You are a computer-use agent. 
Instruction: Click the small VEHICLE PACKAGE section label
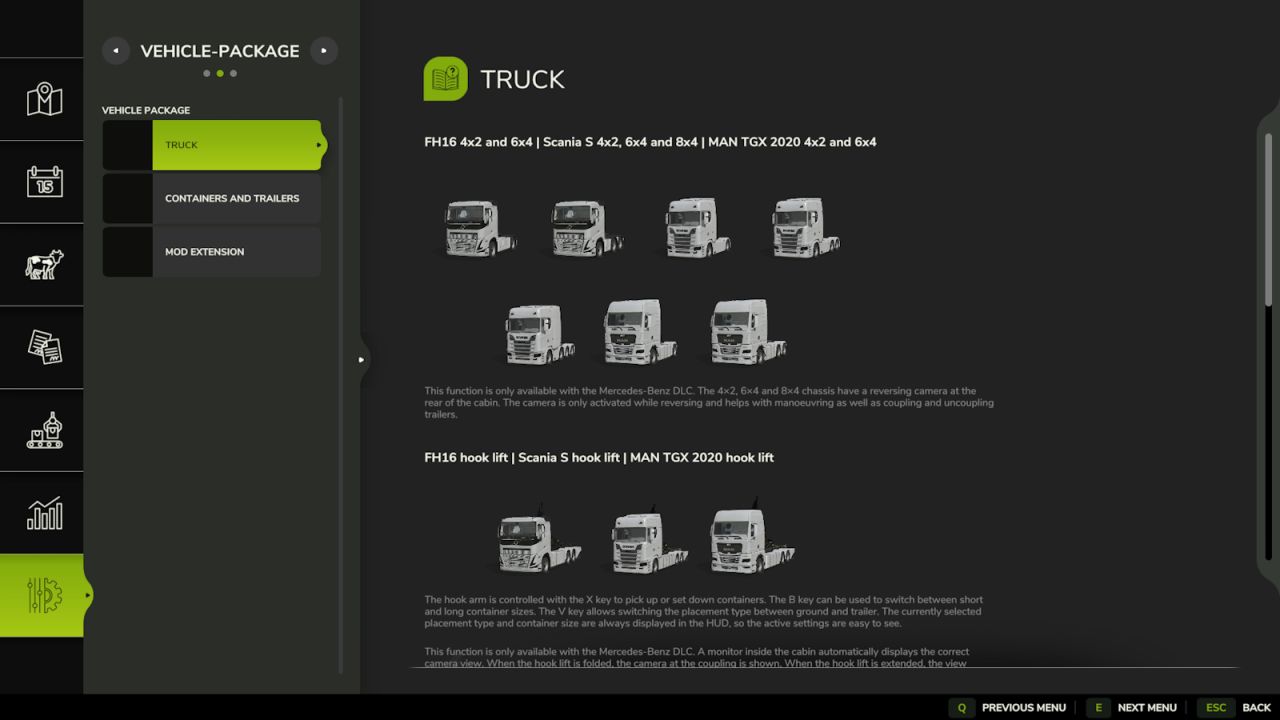pos(146,110)
